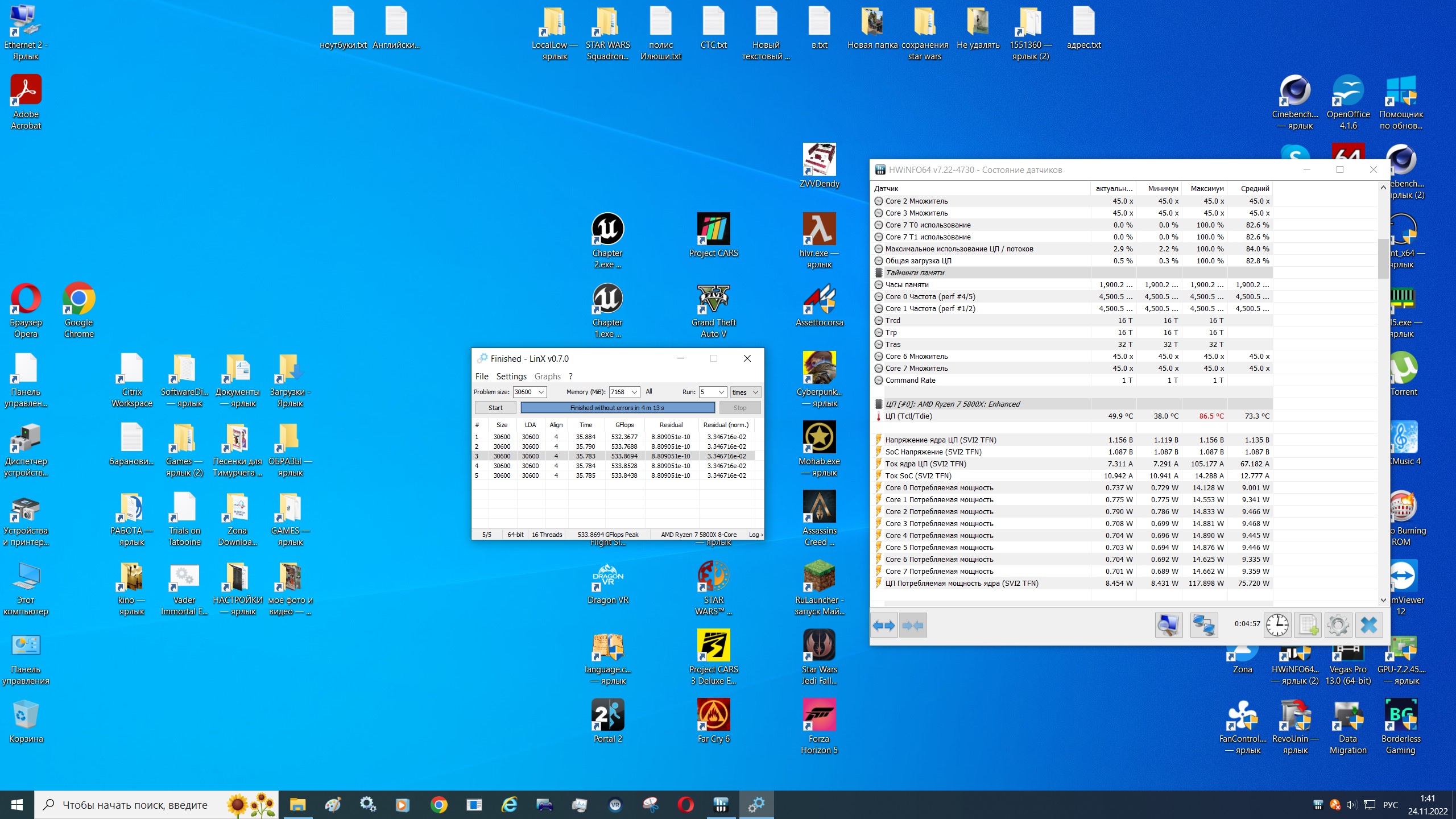Open HWiNFO system summary magnifier monitor icon
Screen dimensions: 1456x819
[x=1169, y=626]
